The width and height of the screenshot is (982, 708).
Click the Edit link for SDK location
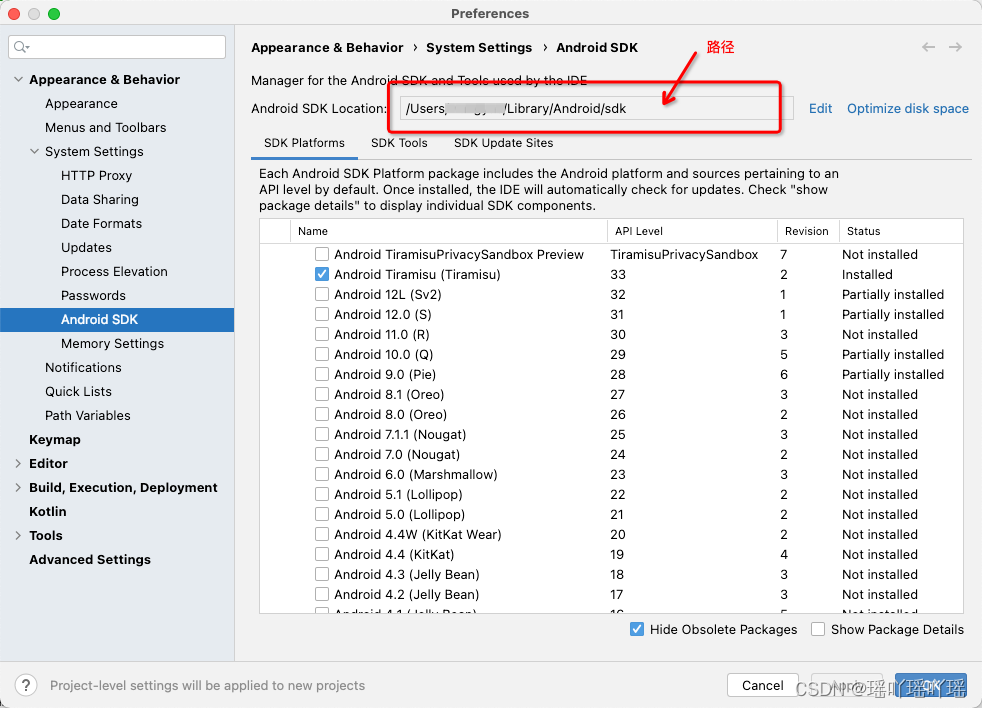click(x=820, y=108)
